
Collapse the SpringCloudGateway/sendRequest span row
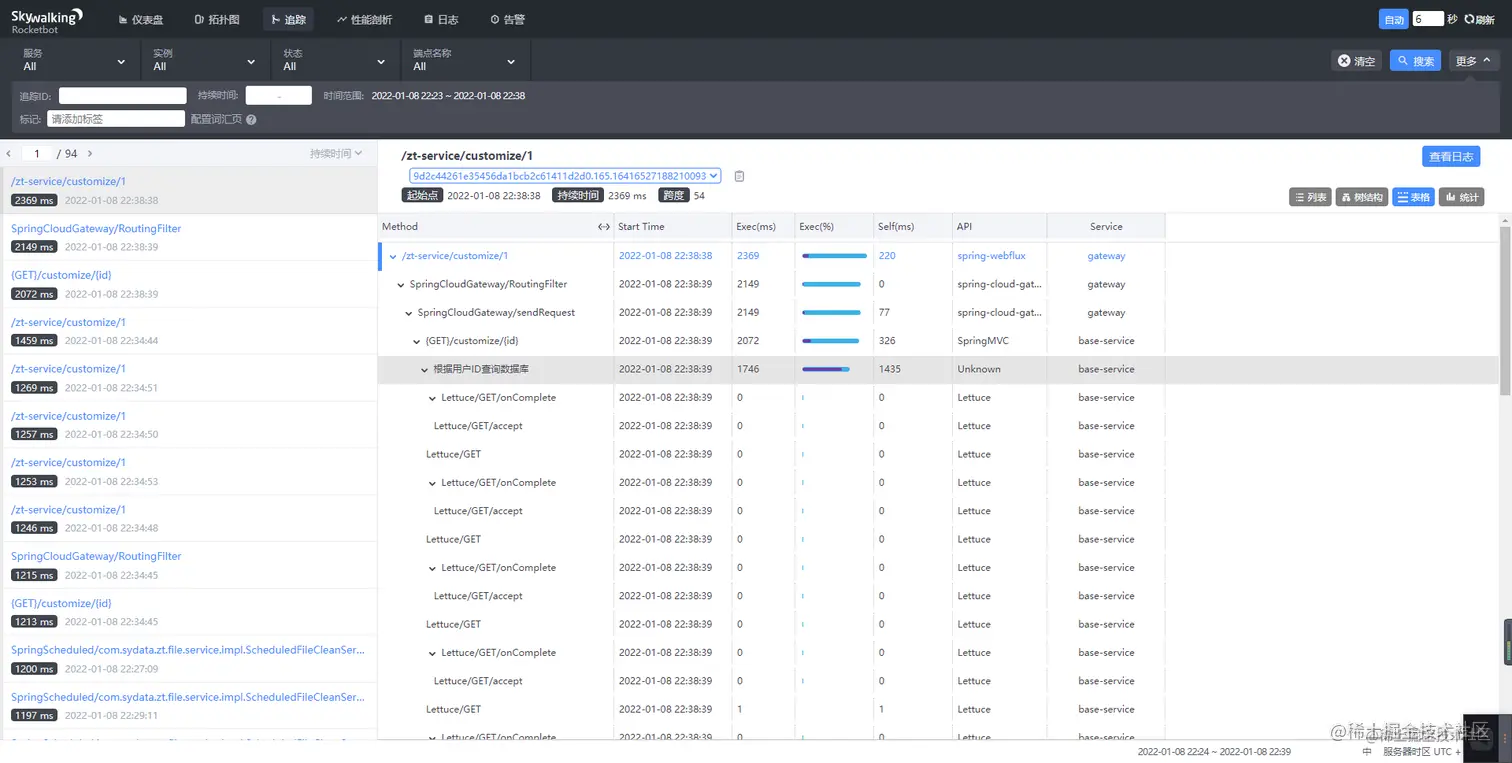click(409, 313)
